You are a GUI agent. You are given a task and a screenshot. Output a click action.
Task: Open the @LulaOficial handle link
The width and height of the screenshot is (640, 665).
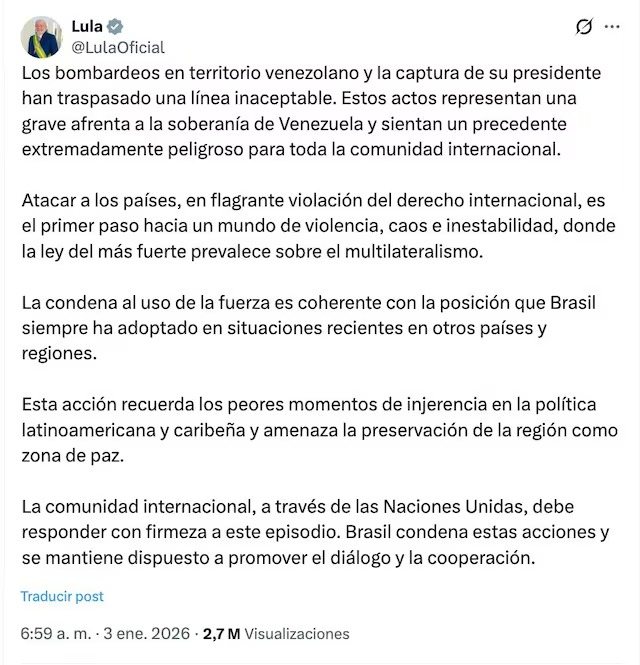pyautogui.click(x=118, y=47)
